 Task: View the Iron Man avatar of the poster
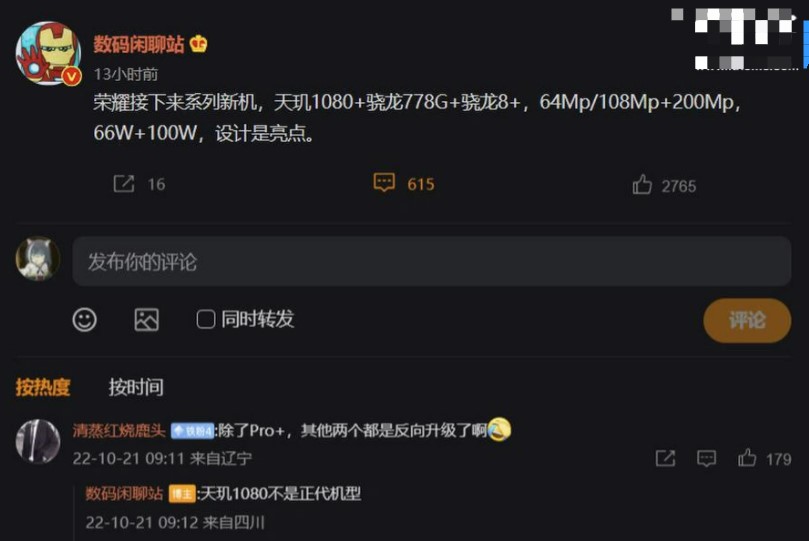[x=48, y=53]
